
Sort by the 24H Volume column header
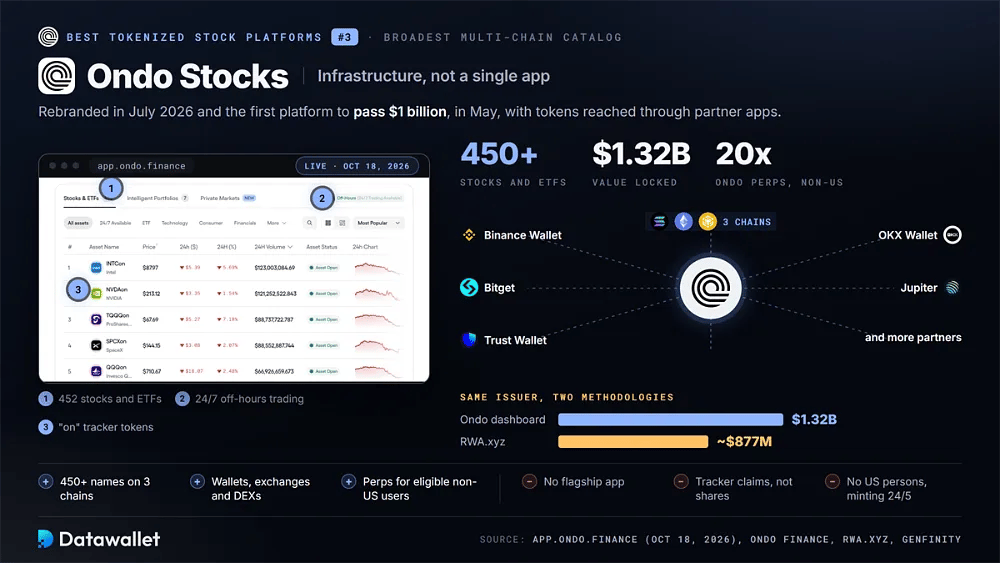pyautogui.click(x=274, y=247)
